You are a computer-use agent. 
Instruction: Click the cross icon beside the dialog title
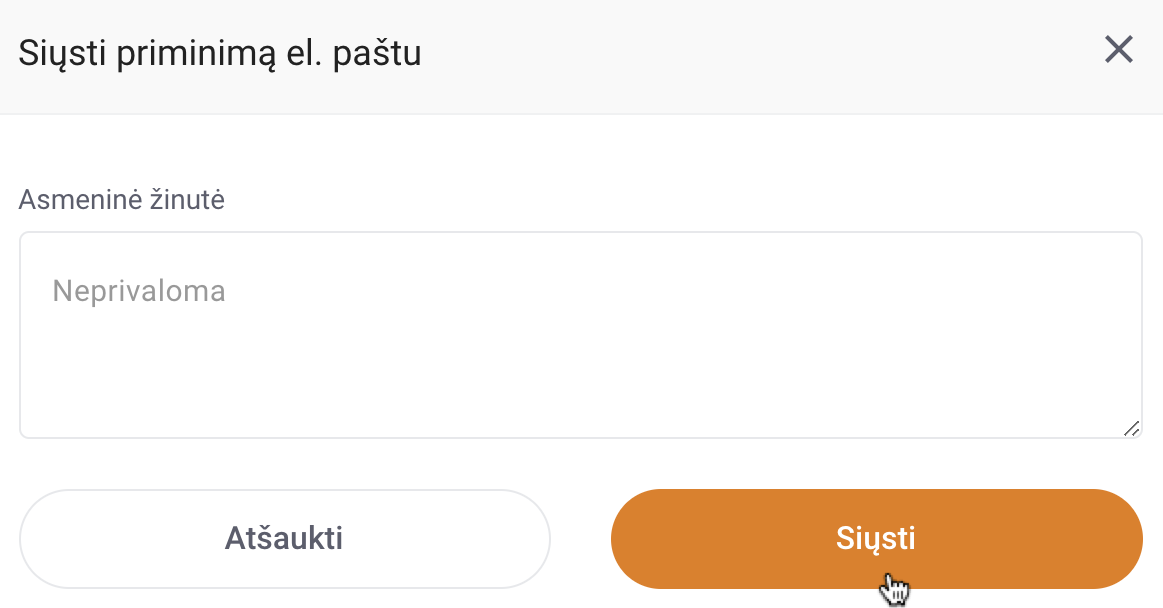(1118, 50)
